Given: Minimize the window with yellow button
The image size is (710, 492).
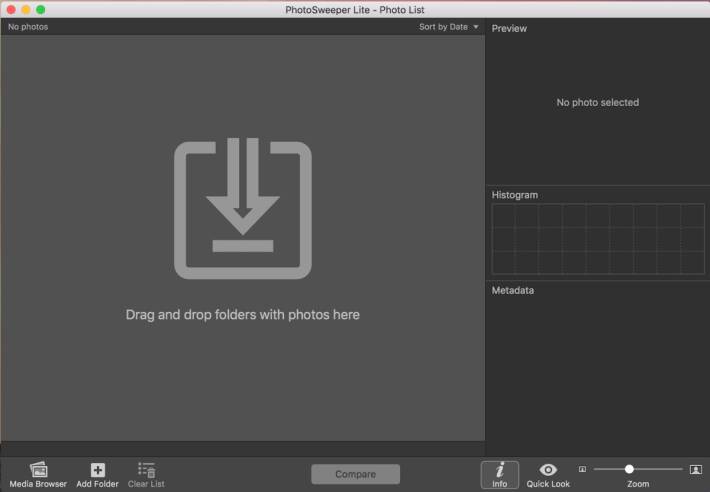Looking at the screenshot, I should pyautogui.click(x=26, y=10).
